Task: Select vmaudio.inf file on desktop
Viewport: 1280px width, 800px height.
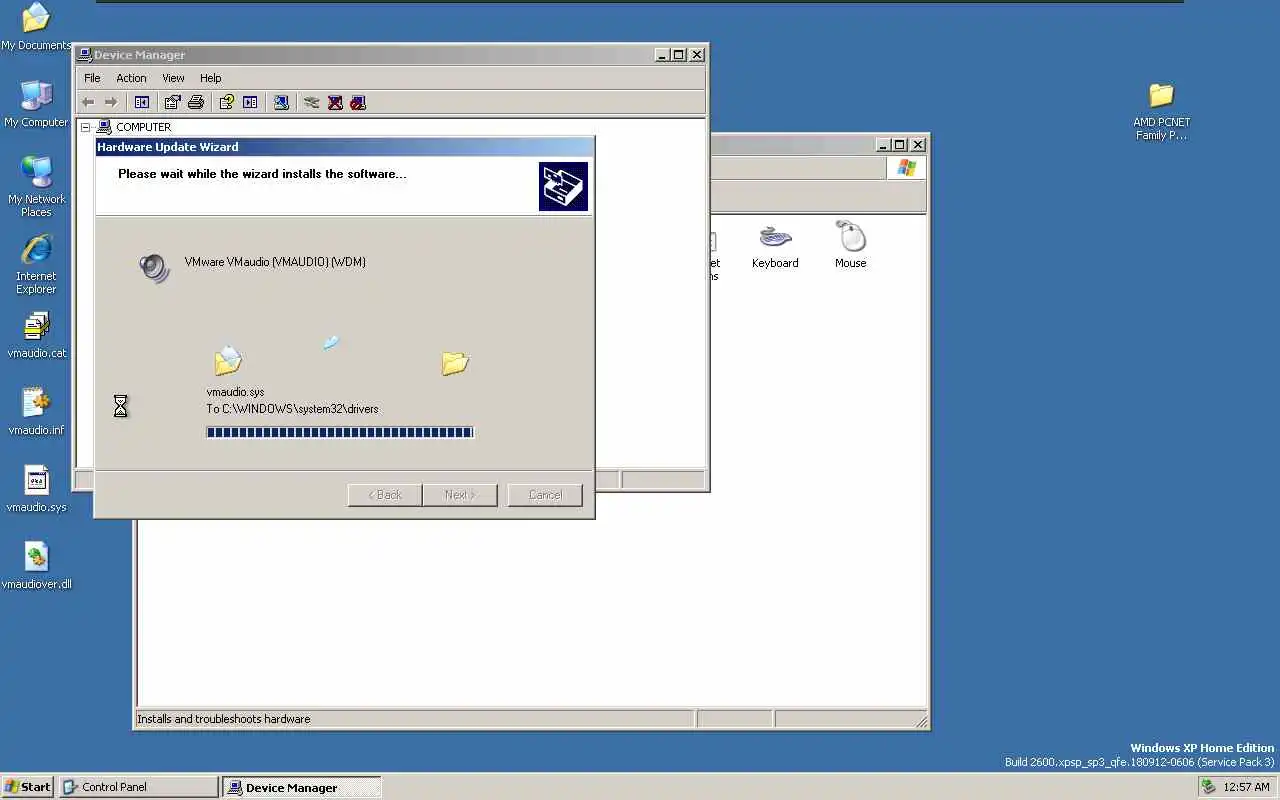Action: point(36,412)
